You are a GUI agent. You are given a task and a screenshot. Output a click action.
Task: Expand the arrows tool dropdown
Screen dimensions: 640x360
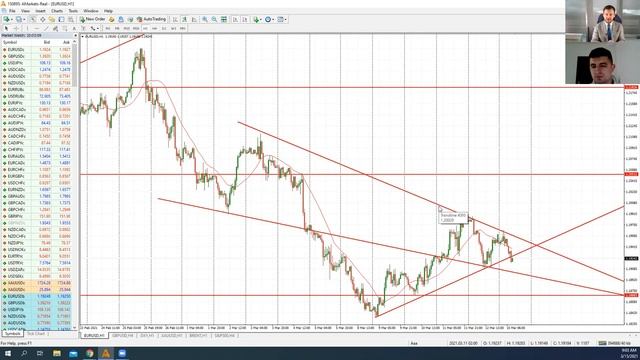(98, 29)
